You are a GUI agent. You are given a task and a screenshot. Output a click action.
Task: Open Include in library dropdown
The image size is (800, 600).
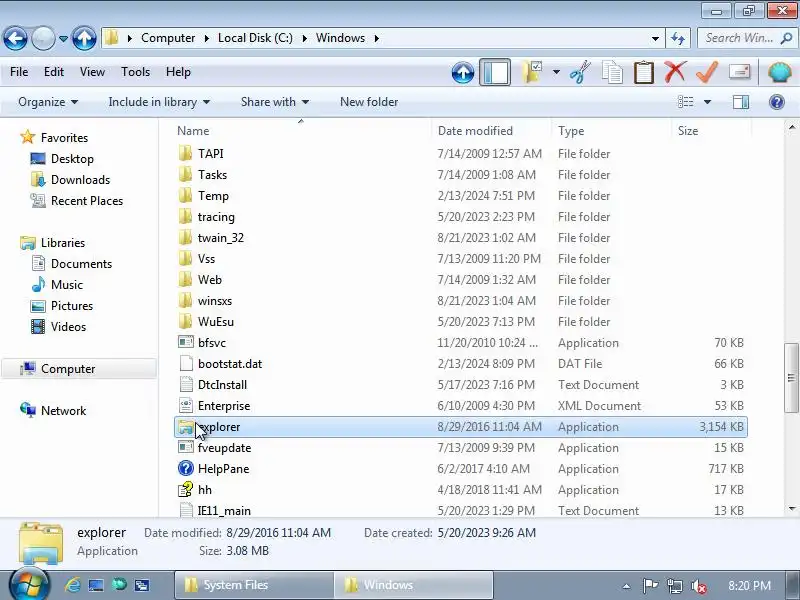159,102
